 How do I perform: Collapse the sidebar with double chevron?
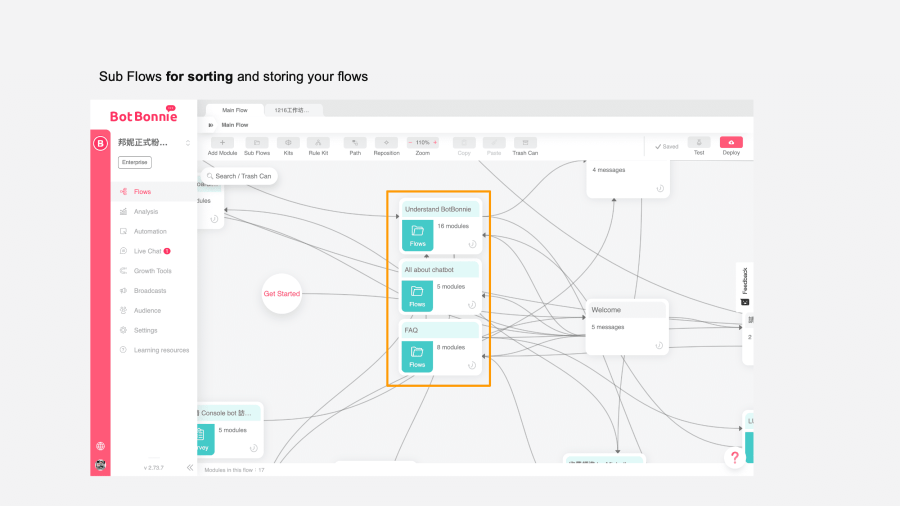tap(190, 468)
